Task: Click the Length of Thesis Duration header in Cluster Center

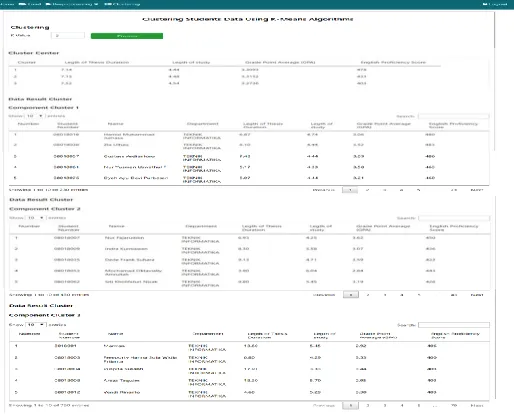Action: pos(97,62)
